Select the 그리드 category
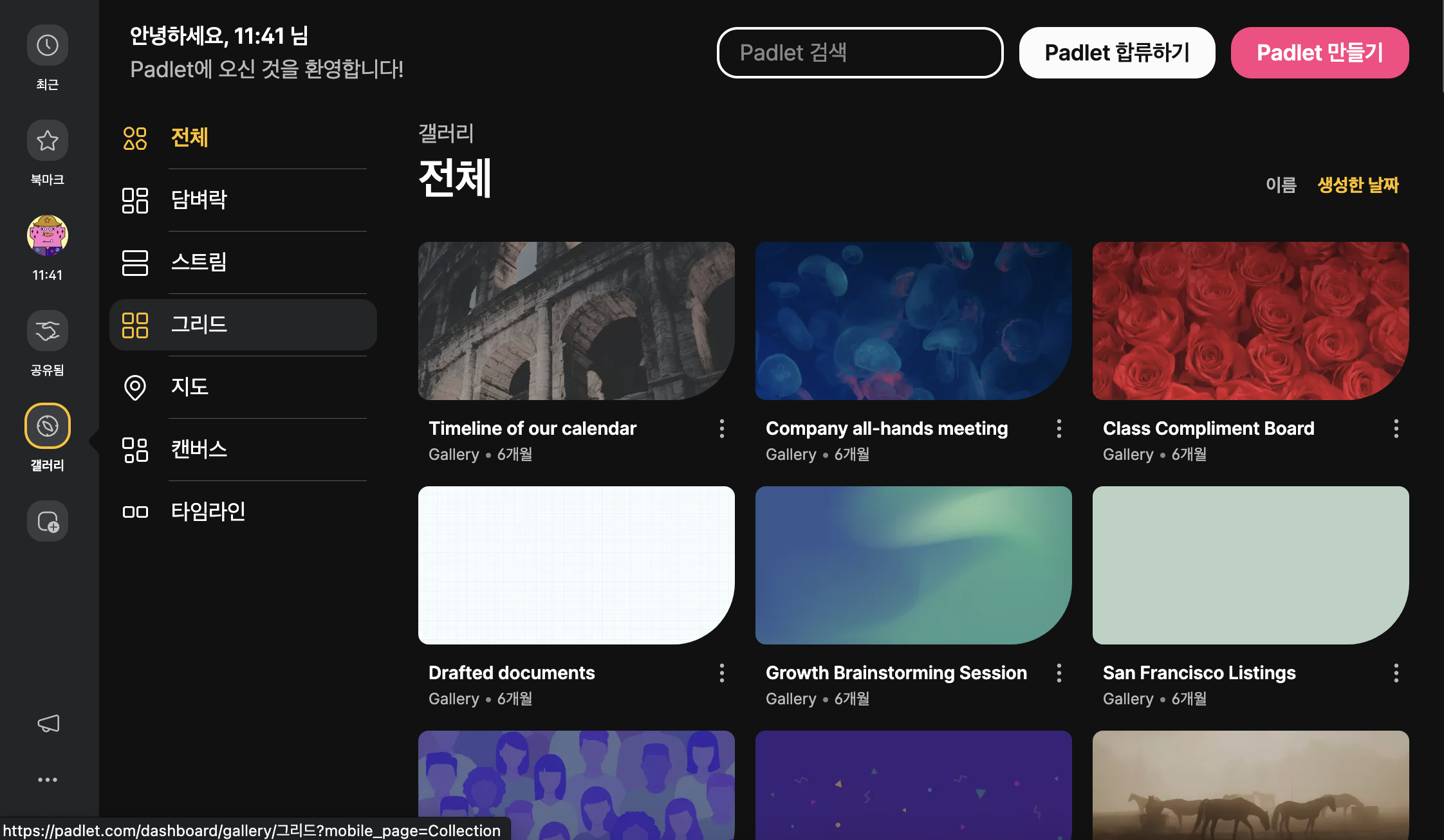 point(243,325)
